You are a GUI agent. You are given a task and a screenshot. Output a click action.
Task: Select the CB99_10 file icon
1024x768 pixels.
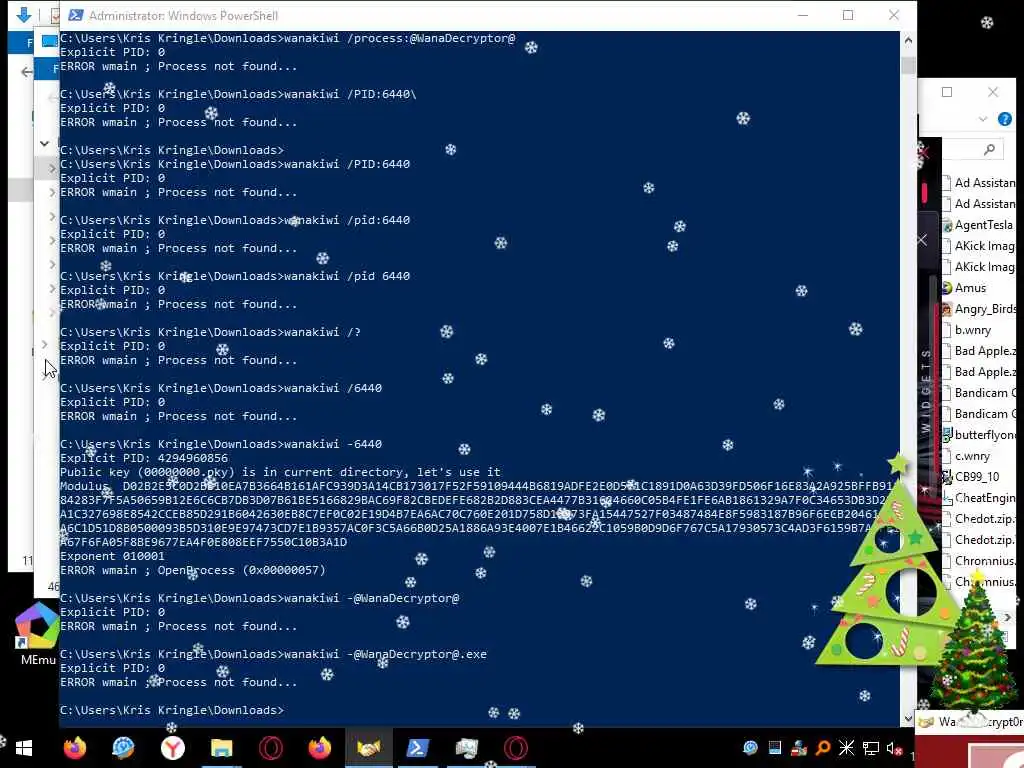point(947,477)
